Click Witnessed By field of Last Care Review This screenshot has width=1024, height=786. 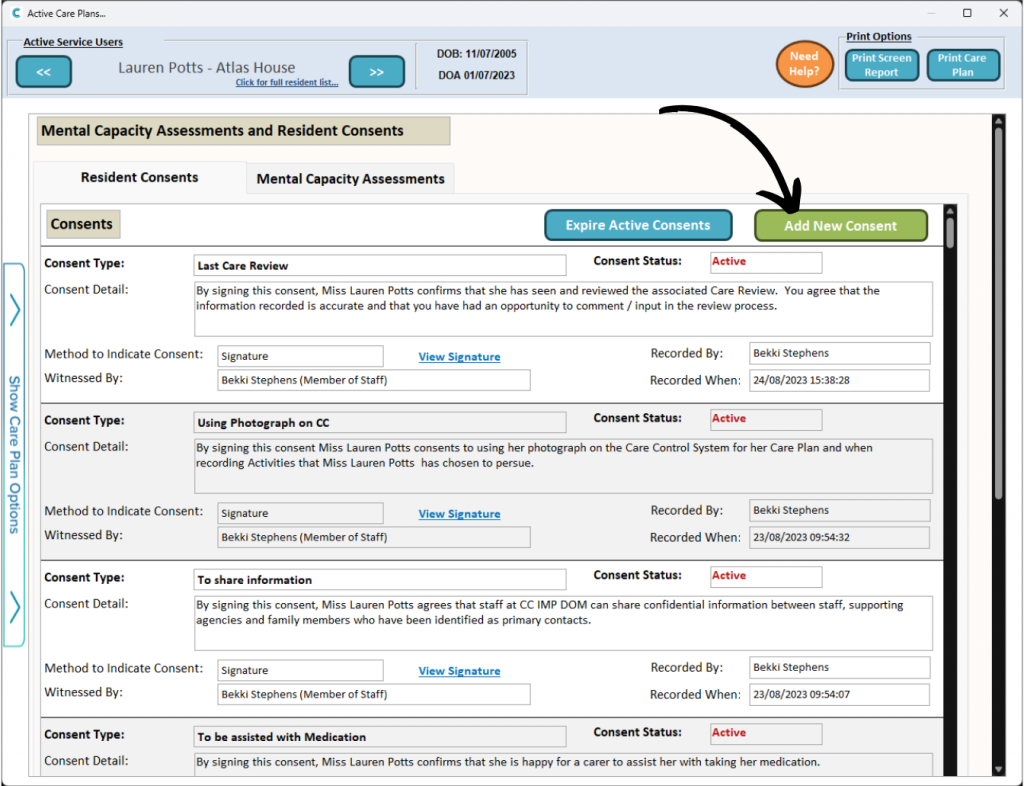[374, 380]
